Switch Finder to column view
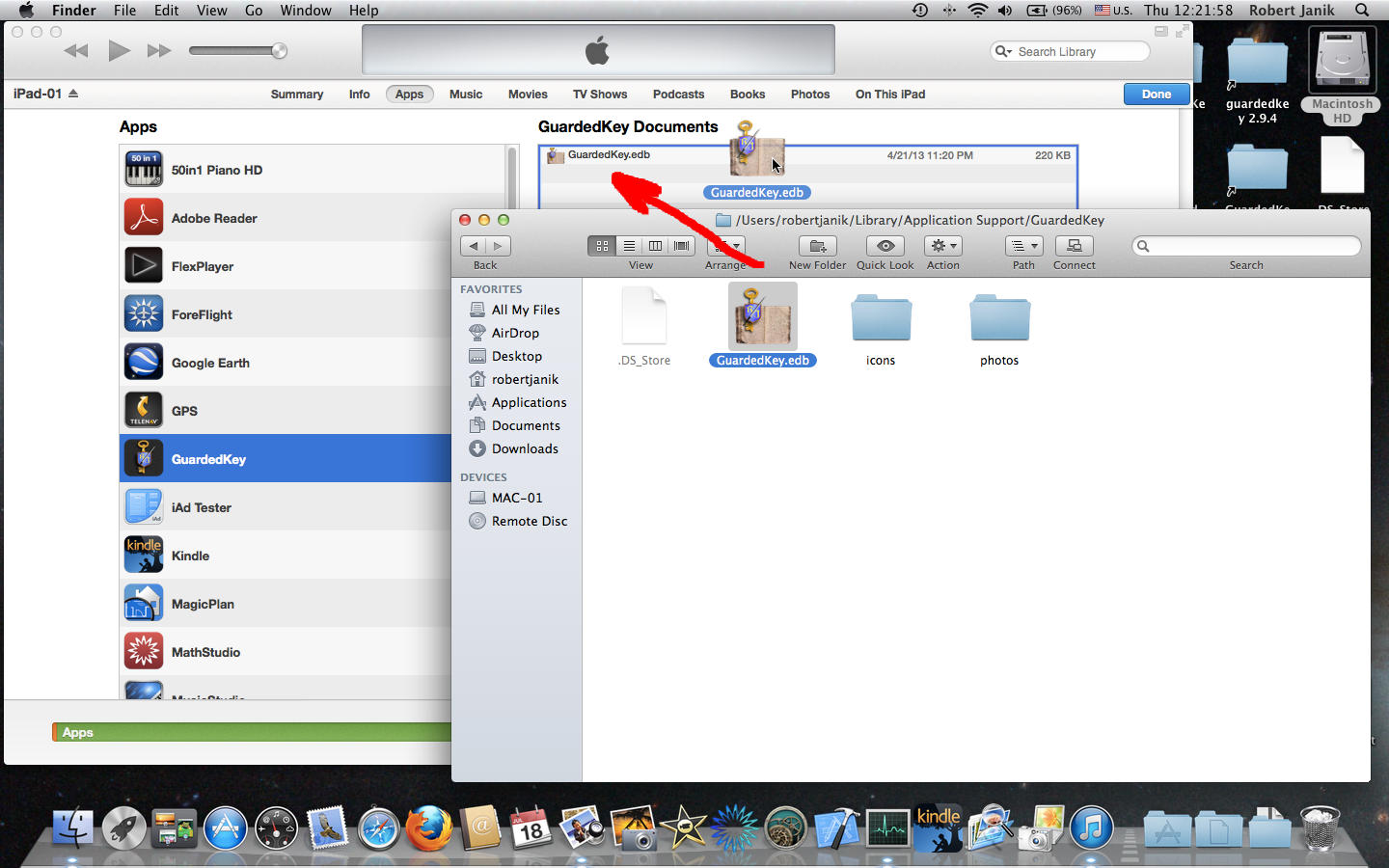 [655, 246]
